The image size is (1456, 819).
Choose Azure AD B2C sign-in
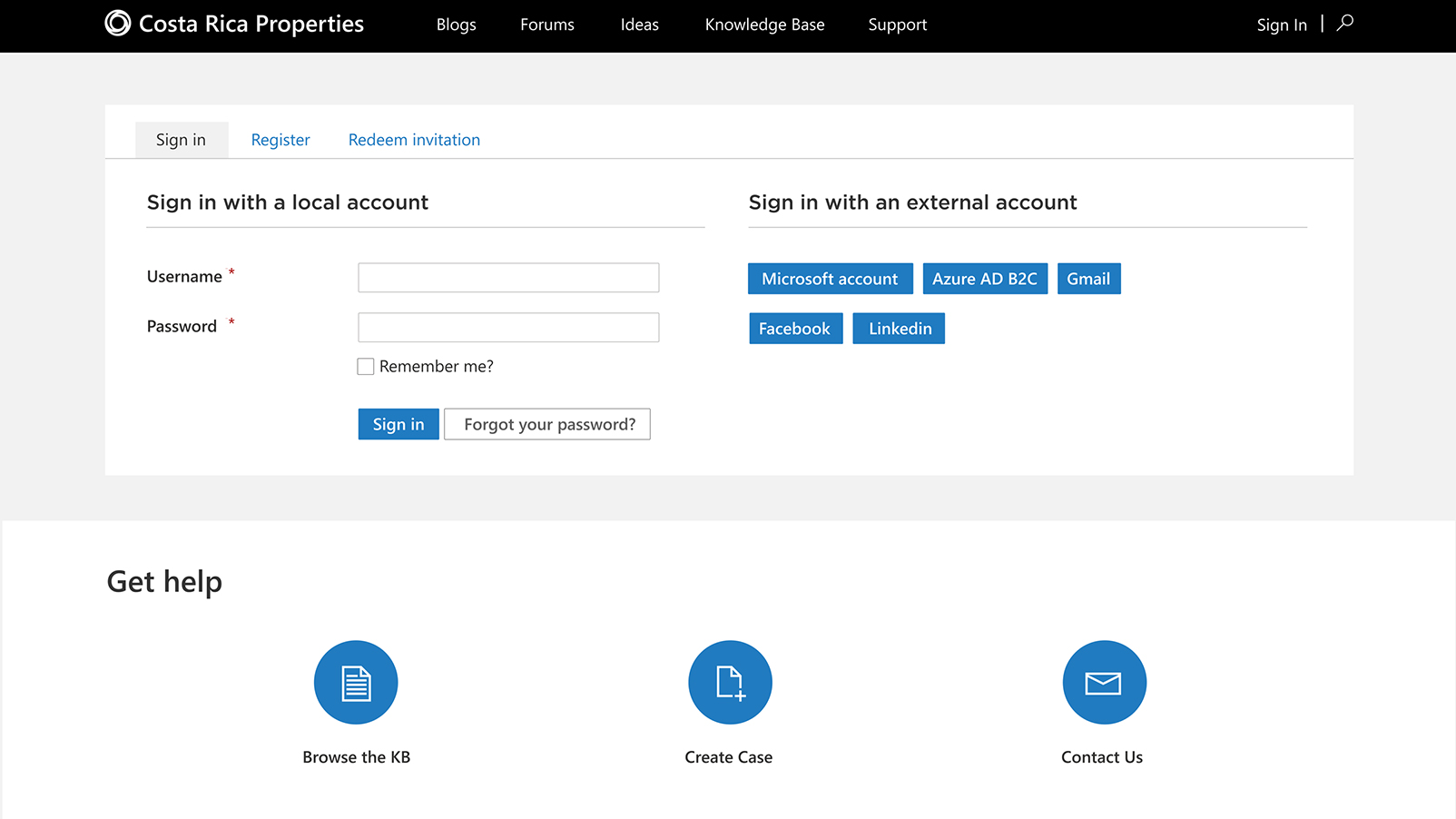coord(985,279)
